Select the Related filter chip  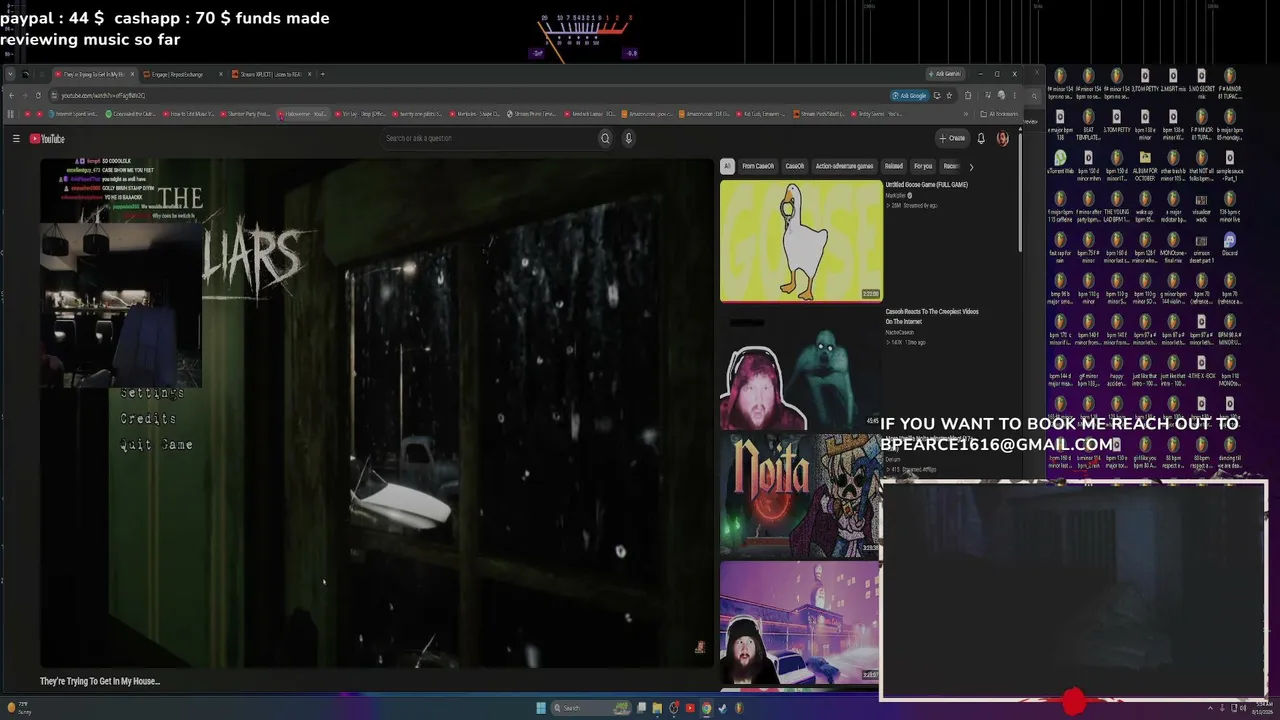tap(894, 166)
